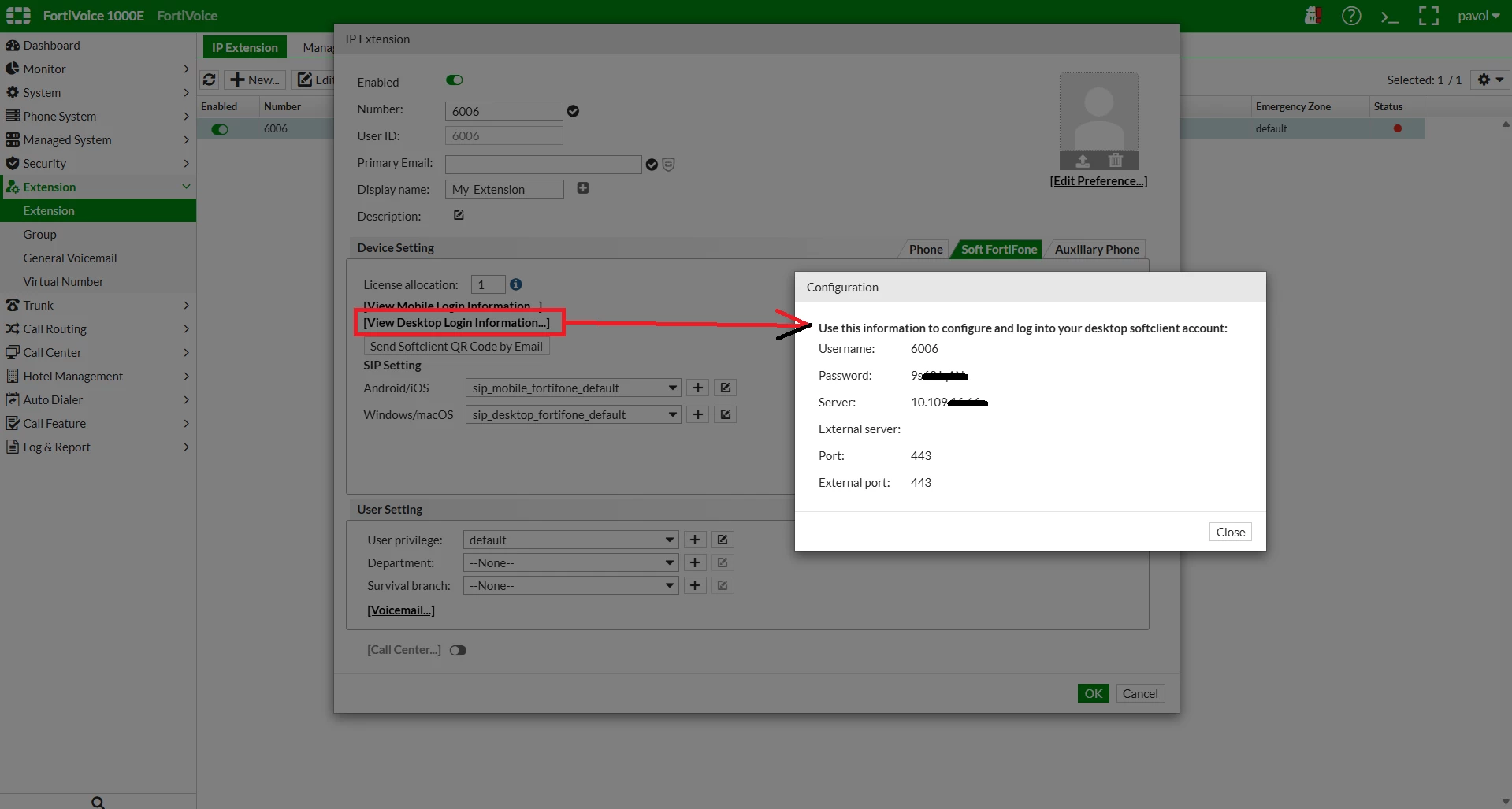The image size is (1512, 809).
Task: Open the Edit Preference link
Action: click(x=1098, y=180)
